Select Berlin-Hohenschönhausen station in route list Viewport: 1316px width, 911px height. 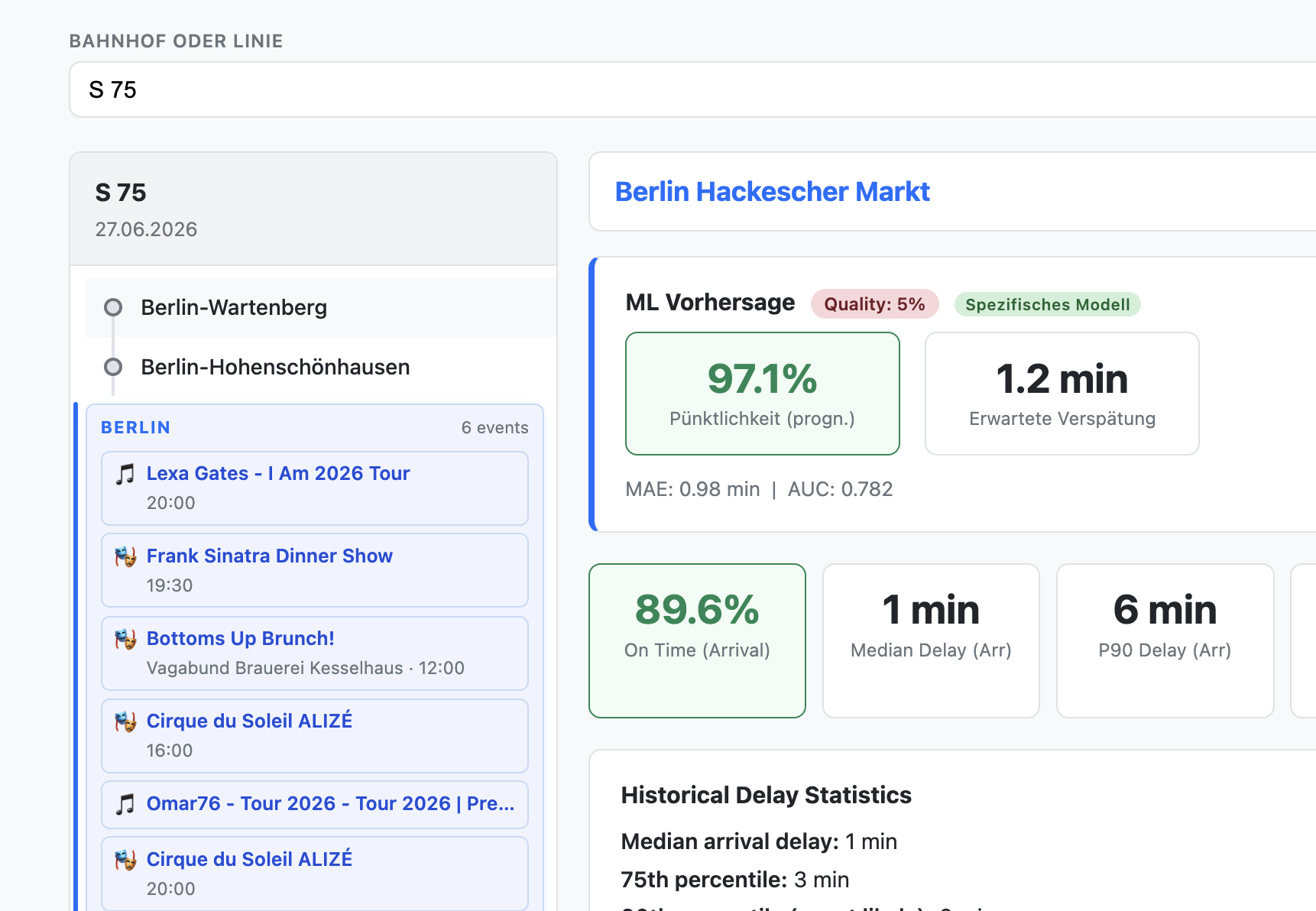[x=275, y=367]
